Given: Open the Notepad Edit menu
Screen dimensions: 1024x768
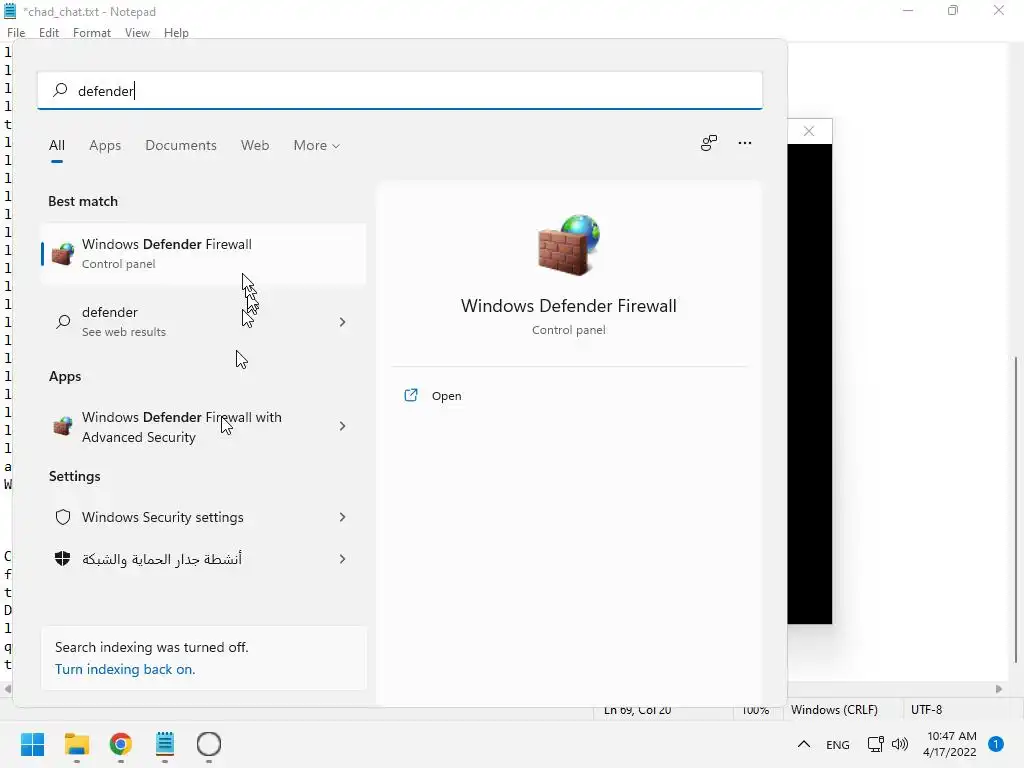Looking at the screenshot, I should [49, 33].
